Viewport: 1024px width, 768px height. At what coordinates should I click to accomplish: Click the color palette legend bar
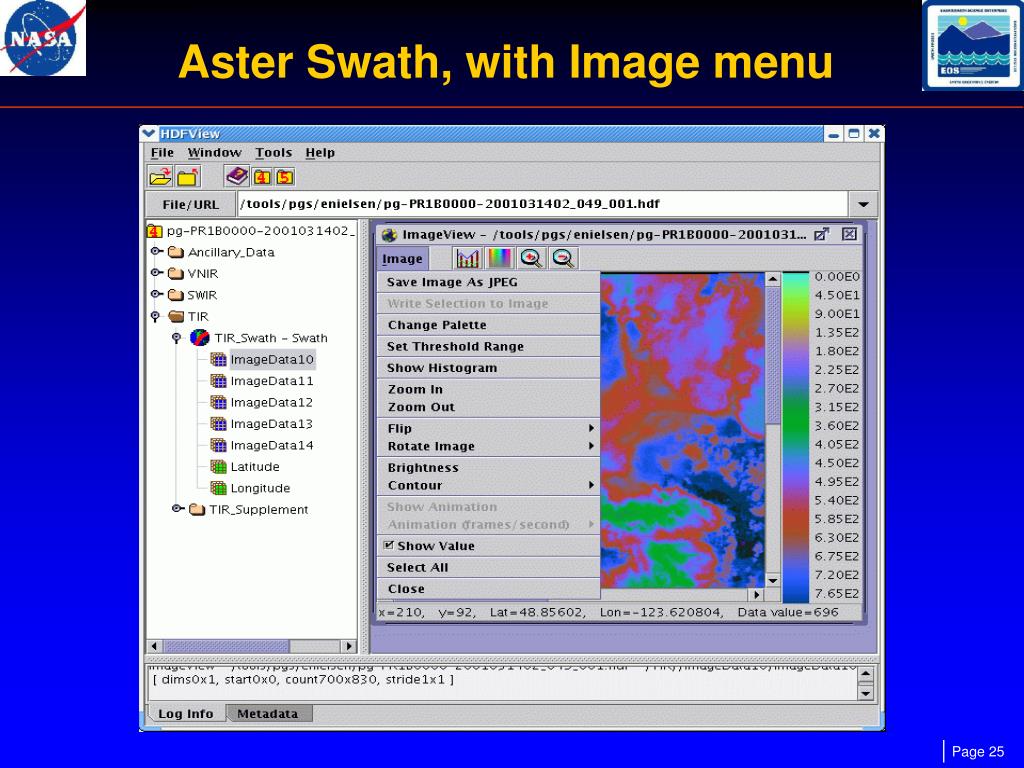(x=795, y=438)
